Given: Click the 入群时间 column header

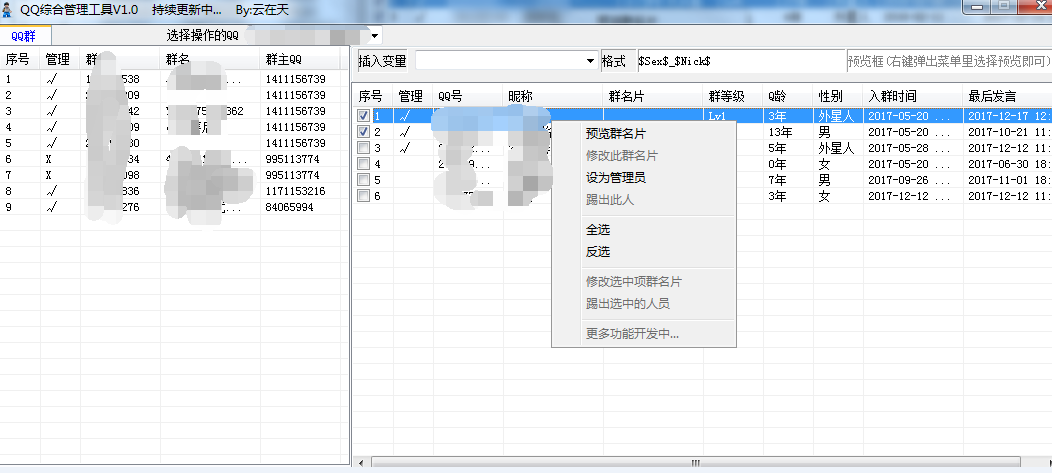Looking at the screenshot, I should coord(913,97).
